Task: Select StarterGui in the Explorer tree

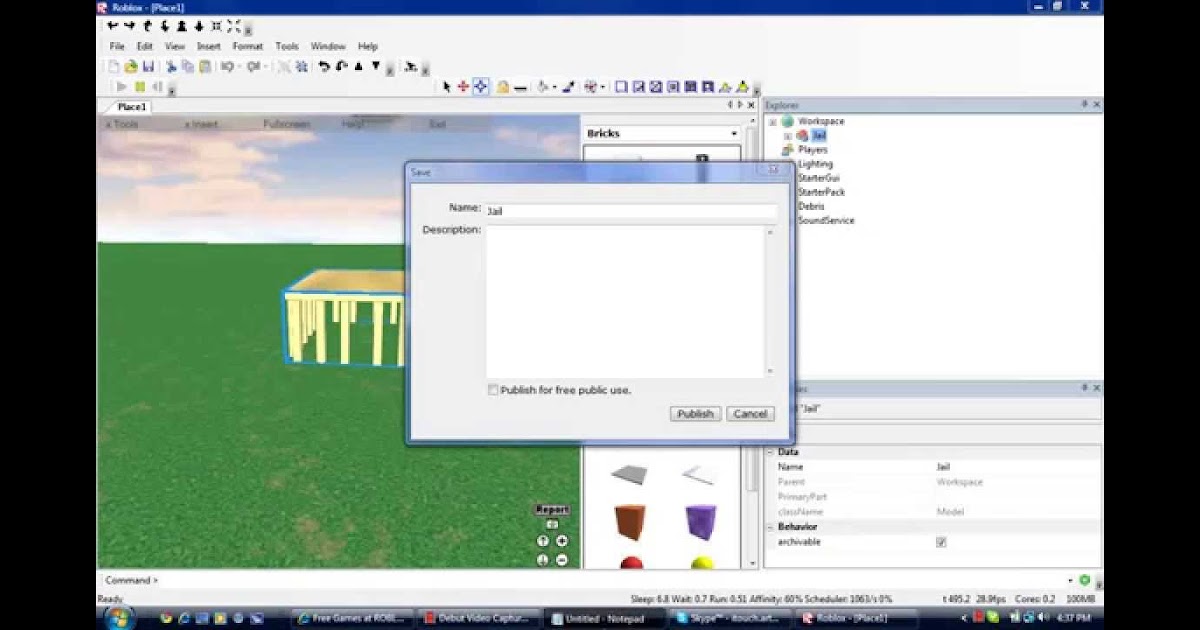Action: coord(819,178)
